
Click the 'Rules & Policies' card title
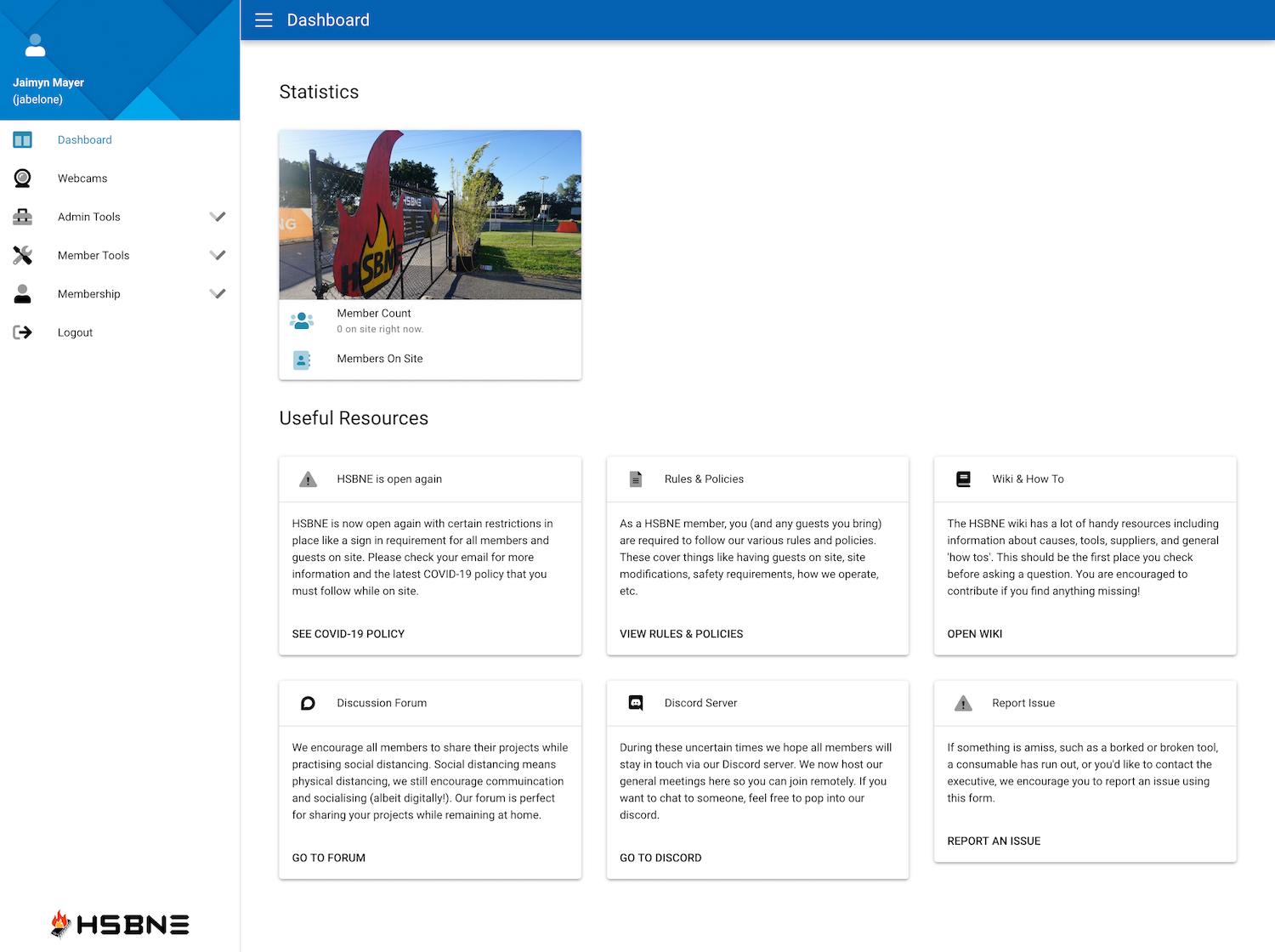(704, 479)
